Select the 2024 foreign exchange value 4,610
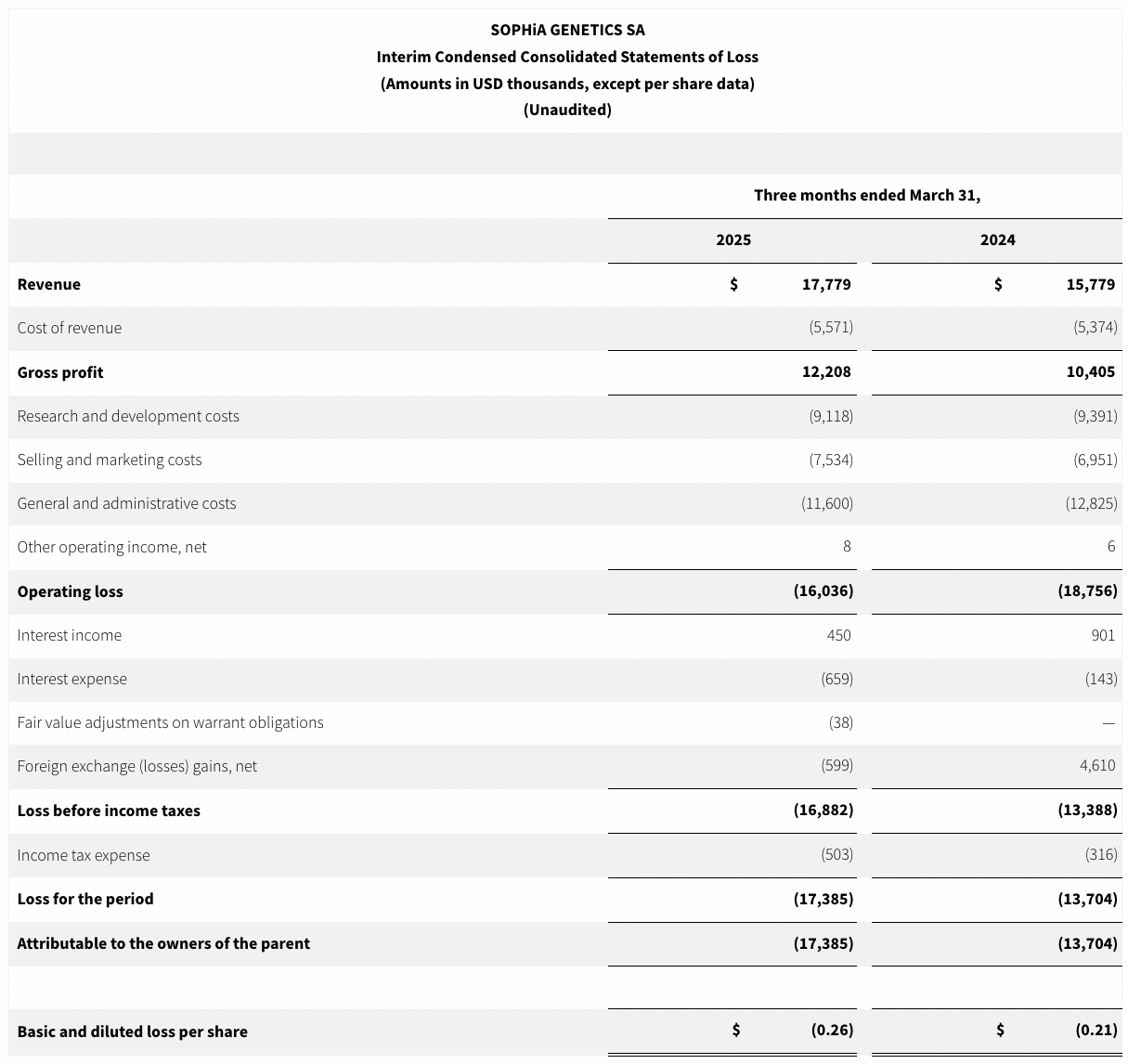This screenshot has height=1064, width=1128. click(x=1096, y=766)
